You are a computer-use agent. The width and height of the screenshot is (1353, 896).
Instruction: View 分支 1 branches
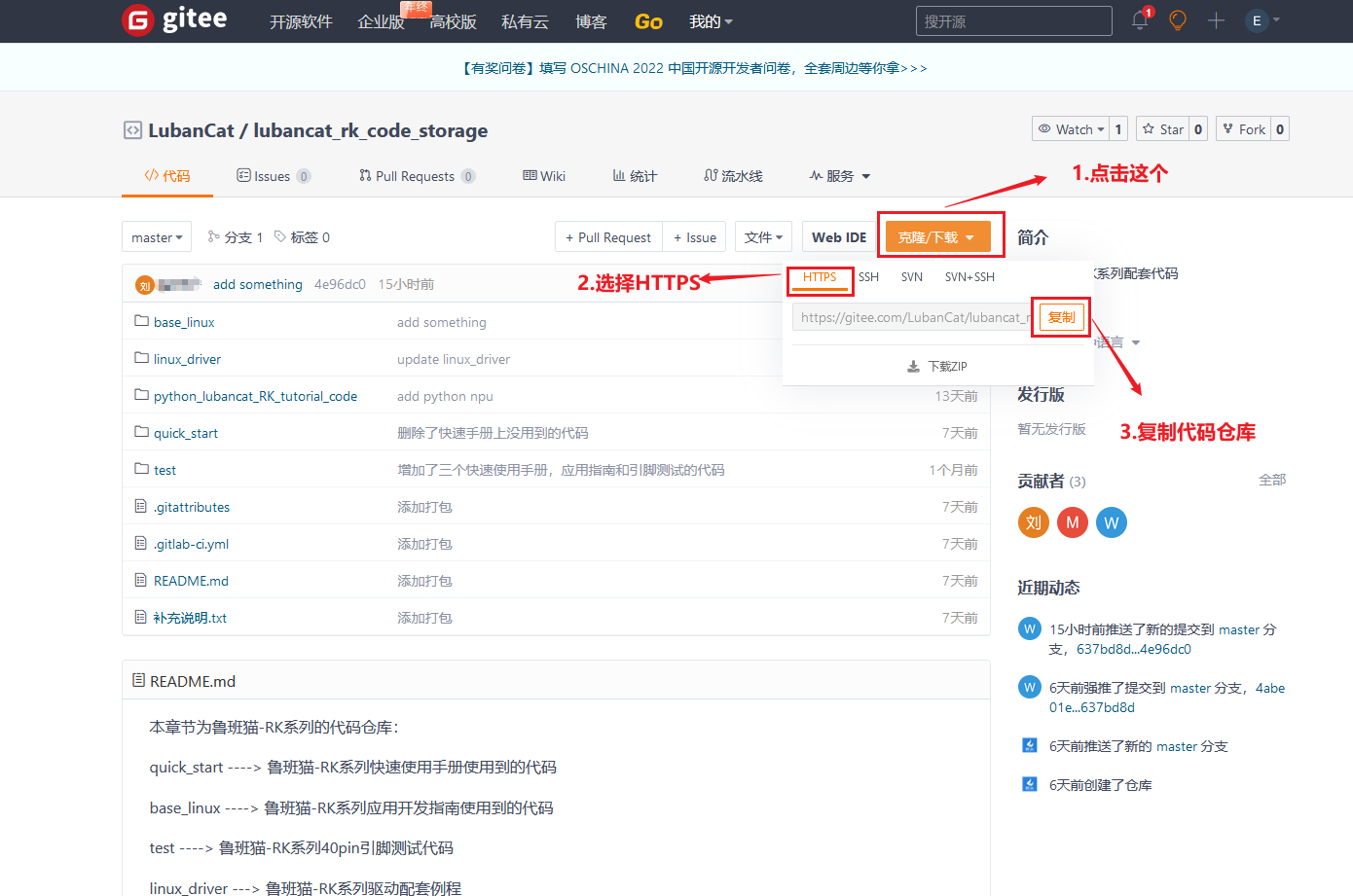[235, 237]
